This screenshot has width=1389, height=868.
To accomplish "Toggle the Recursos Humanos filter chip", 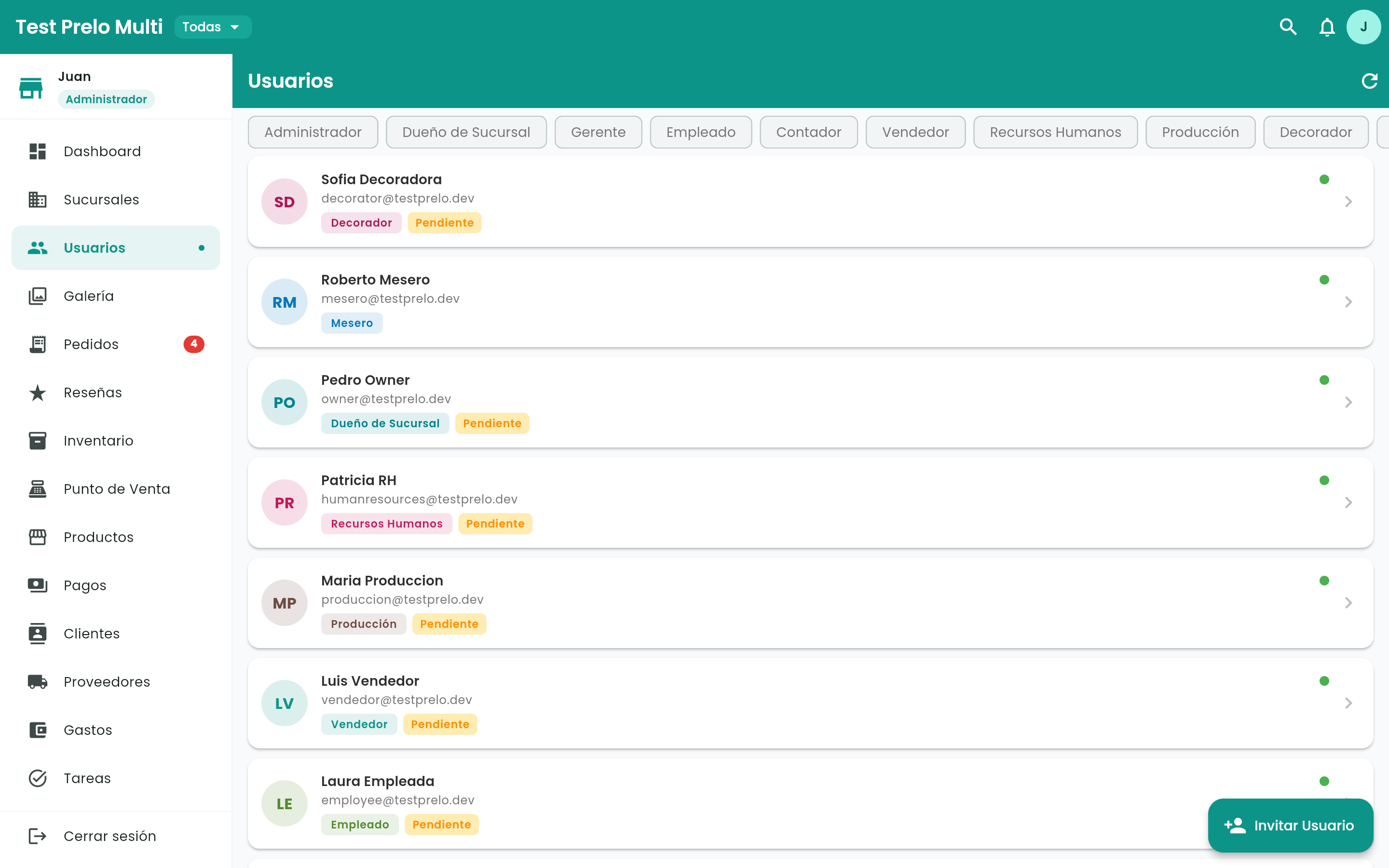I will pos(1055,132).
